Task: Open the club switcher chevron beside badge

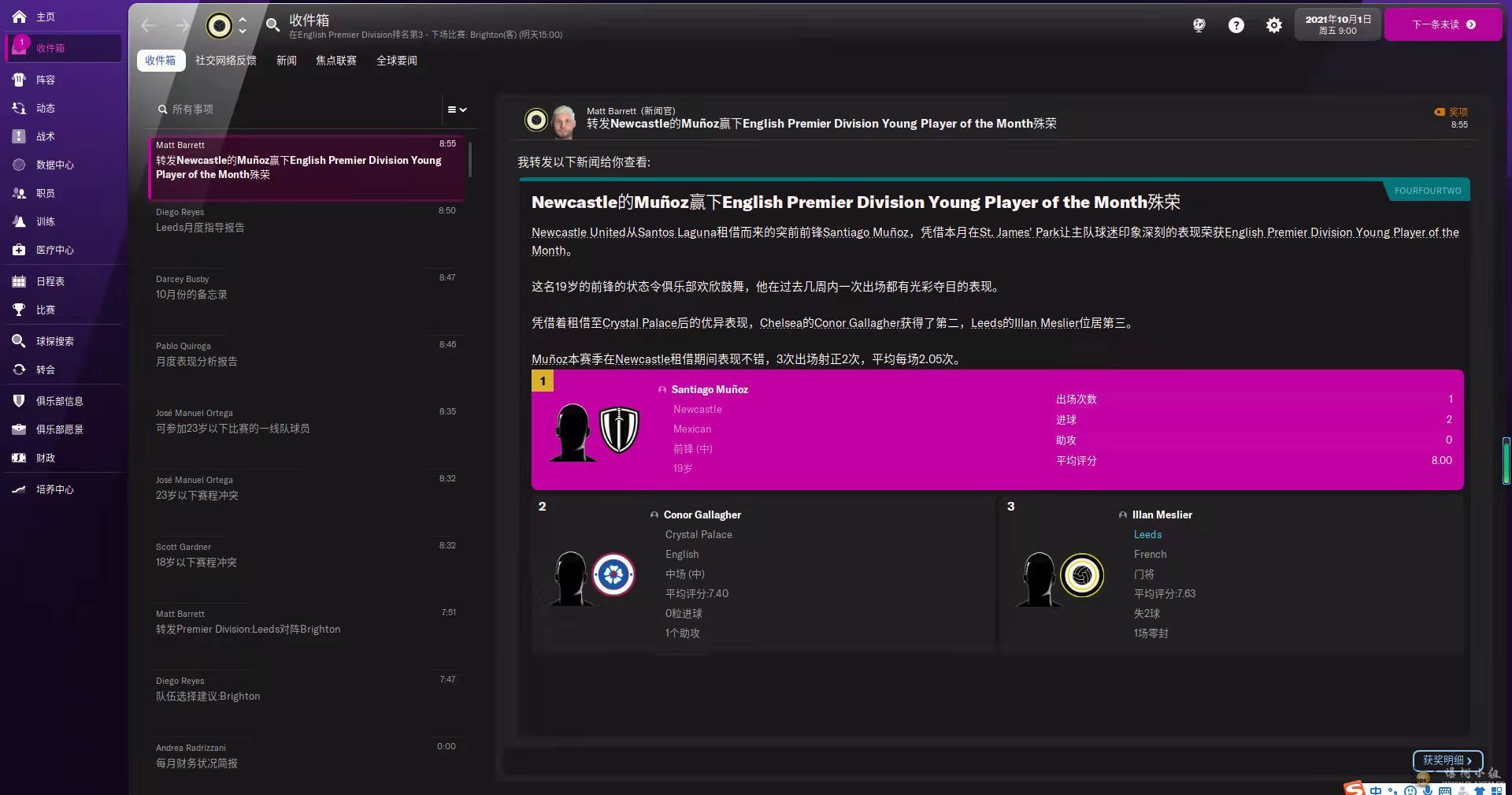Action: pyautogui.click(x=243, y=25)
